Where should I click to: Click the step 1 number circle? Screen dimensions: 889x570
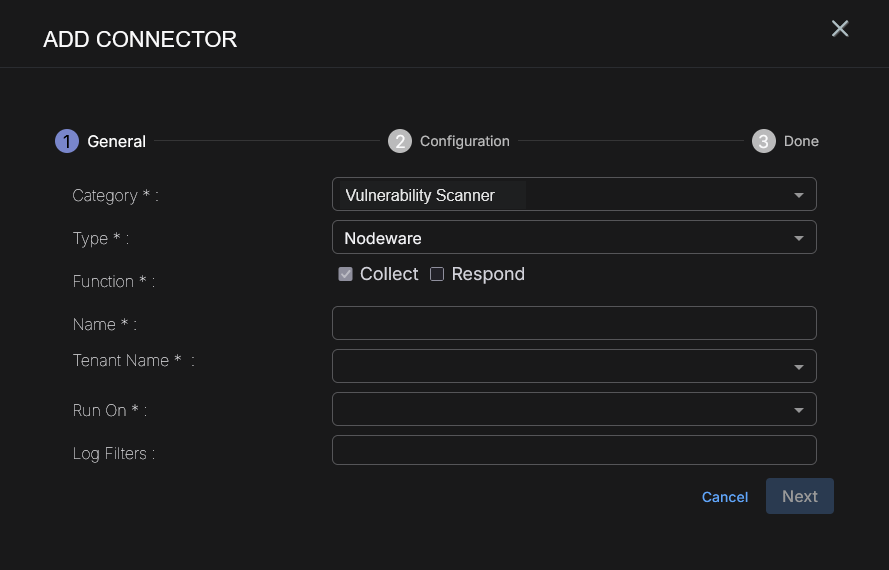[67, 141]
